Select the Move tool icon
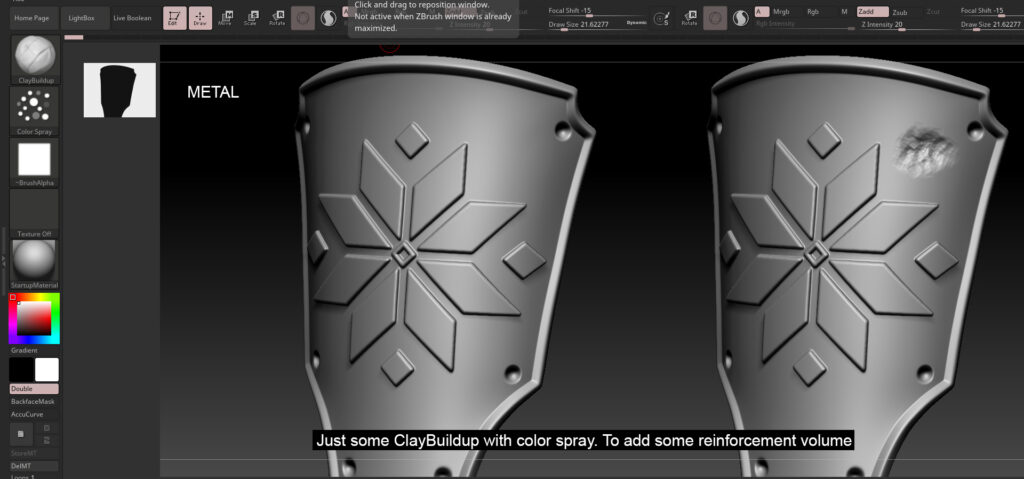This screenshot has height=479, width=1024. pos(225,18)
